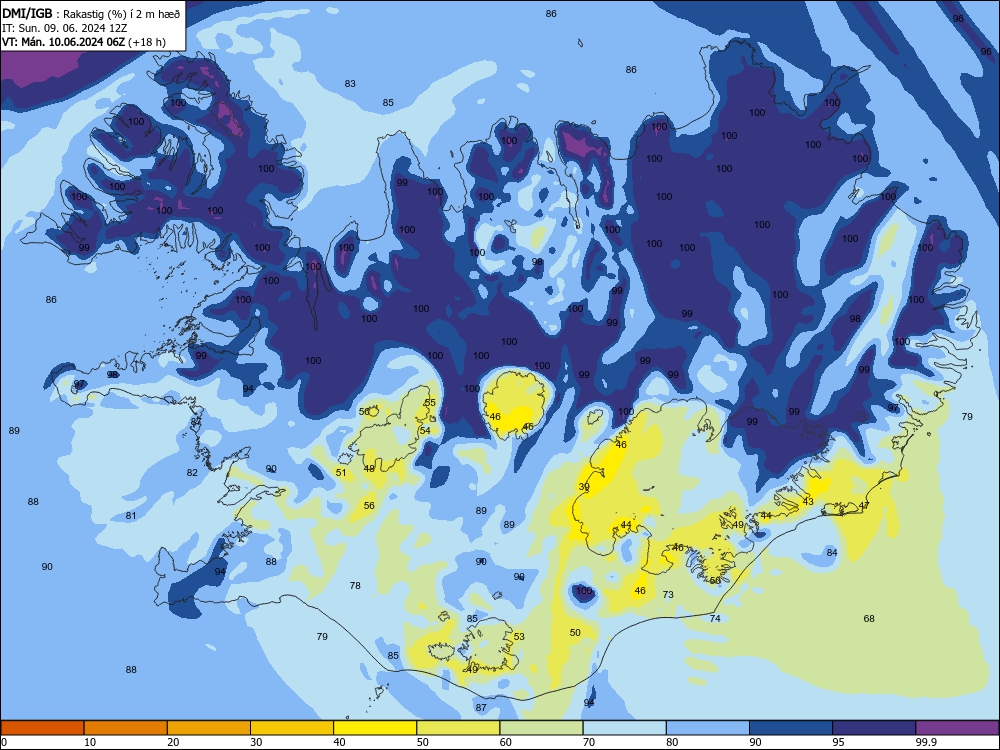
Task: Select the '48' humidity value
Action: pos(369,468)
